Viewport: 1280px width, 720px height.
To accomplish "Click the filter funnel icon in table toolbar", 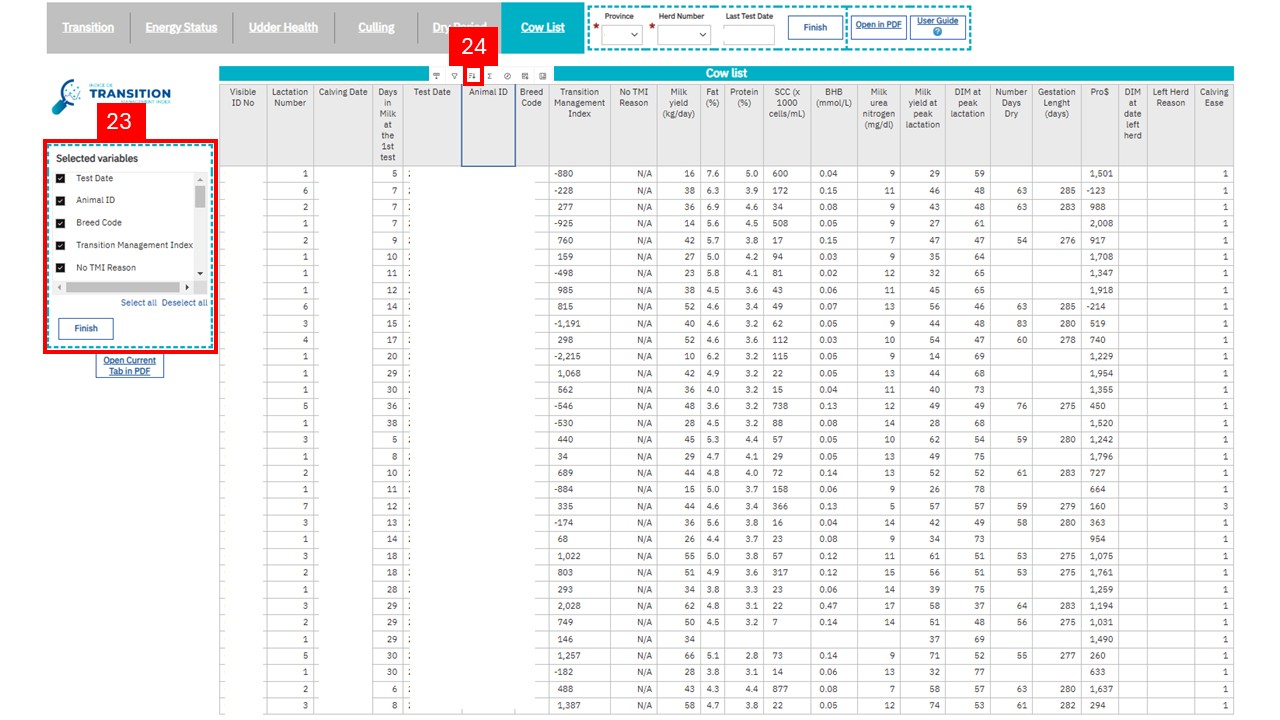I will pyautogui.click(x=454, y=75).
